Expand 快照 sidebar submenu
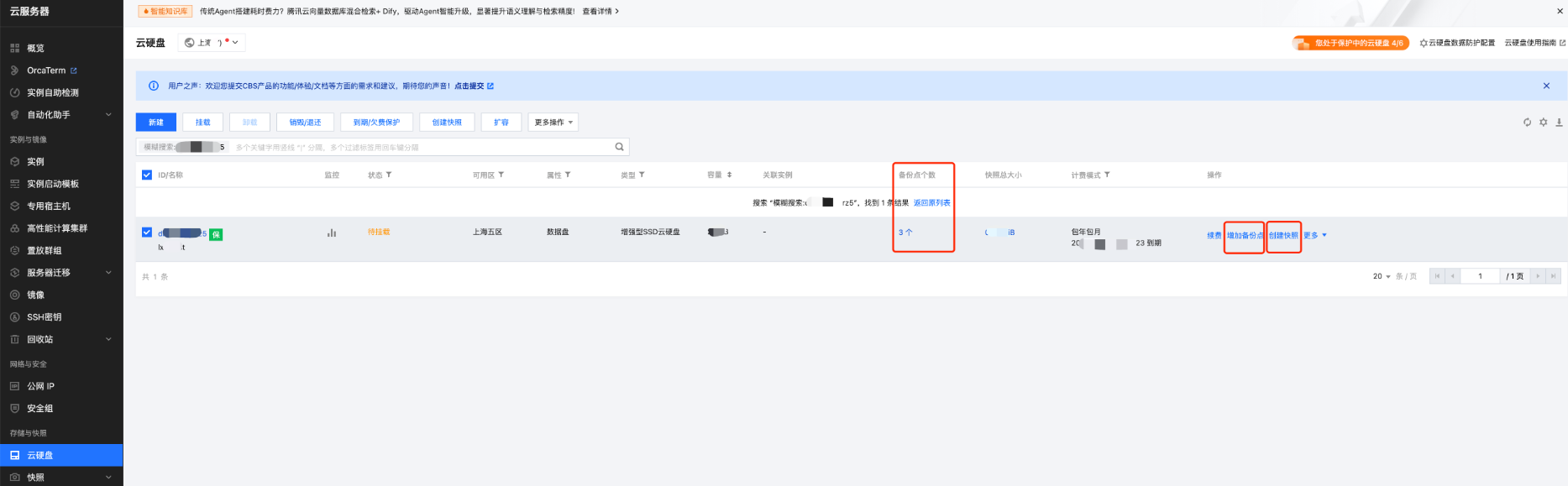 (x=108, y=478)
